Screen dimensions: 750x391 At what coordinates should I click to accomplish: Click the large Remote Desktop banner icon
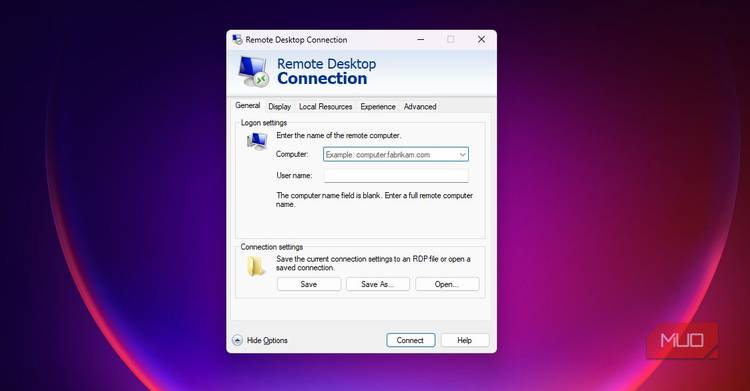pos(254,71)
